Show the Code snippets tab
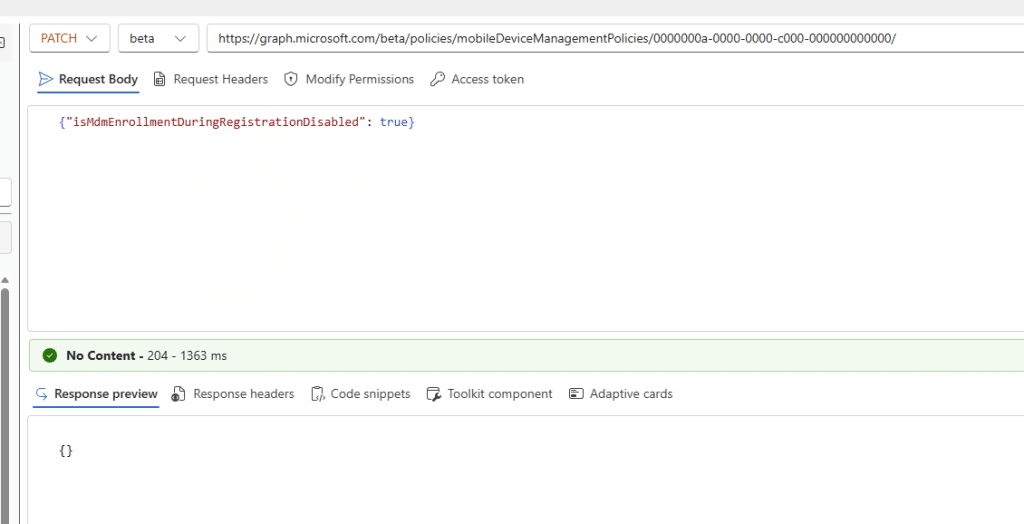This screenshot has width=1024, height=524. [370, 394]
